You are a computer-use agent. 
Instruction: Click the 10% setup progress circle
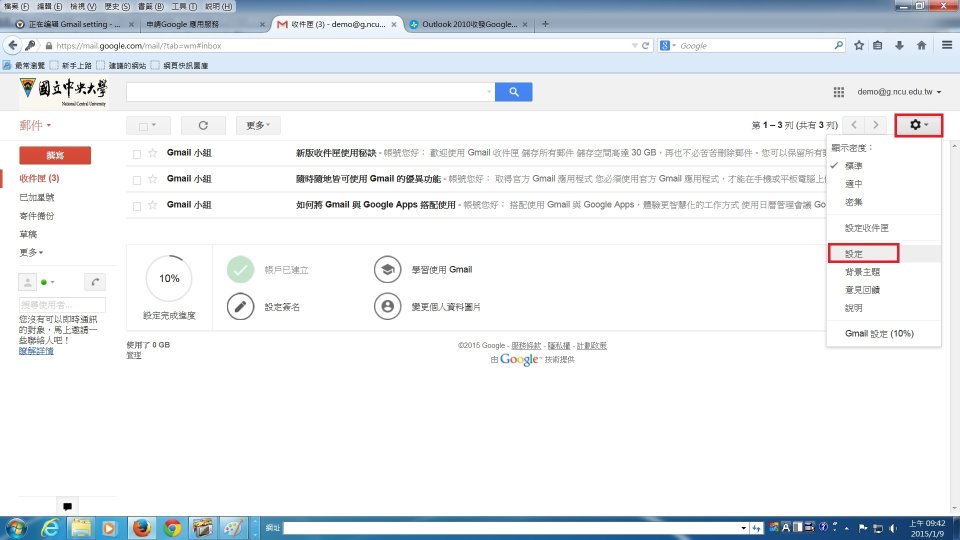(169, 279)
